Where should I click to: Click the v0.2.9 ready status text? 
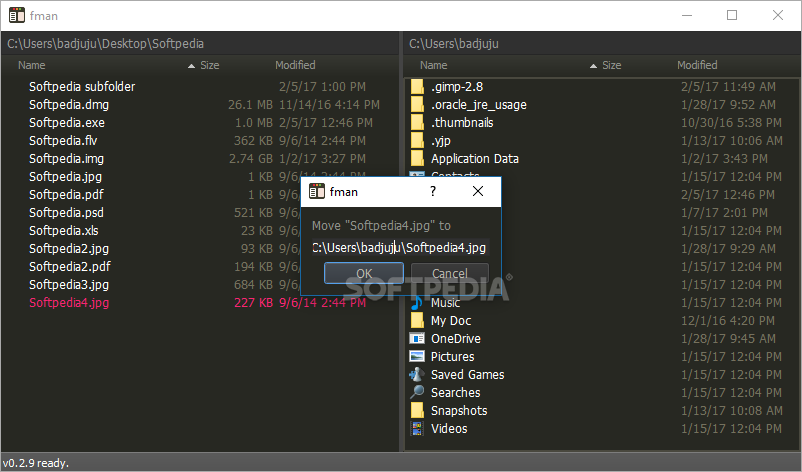[x=35, y=463]
